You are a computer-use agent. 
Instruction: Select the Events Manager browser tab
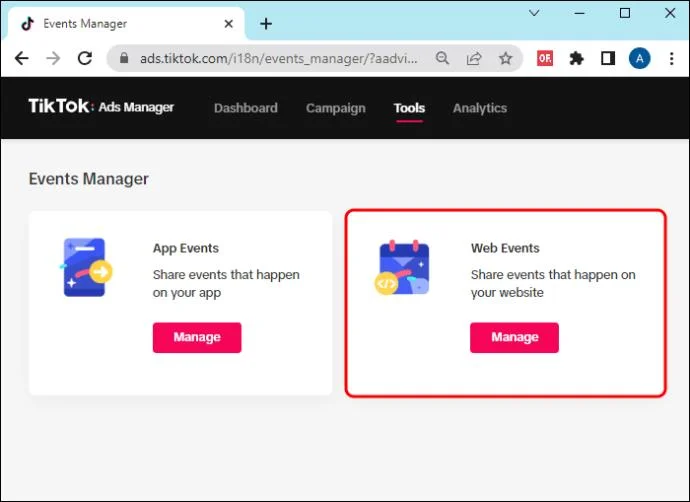tap(126, 24)
